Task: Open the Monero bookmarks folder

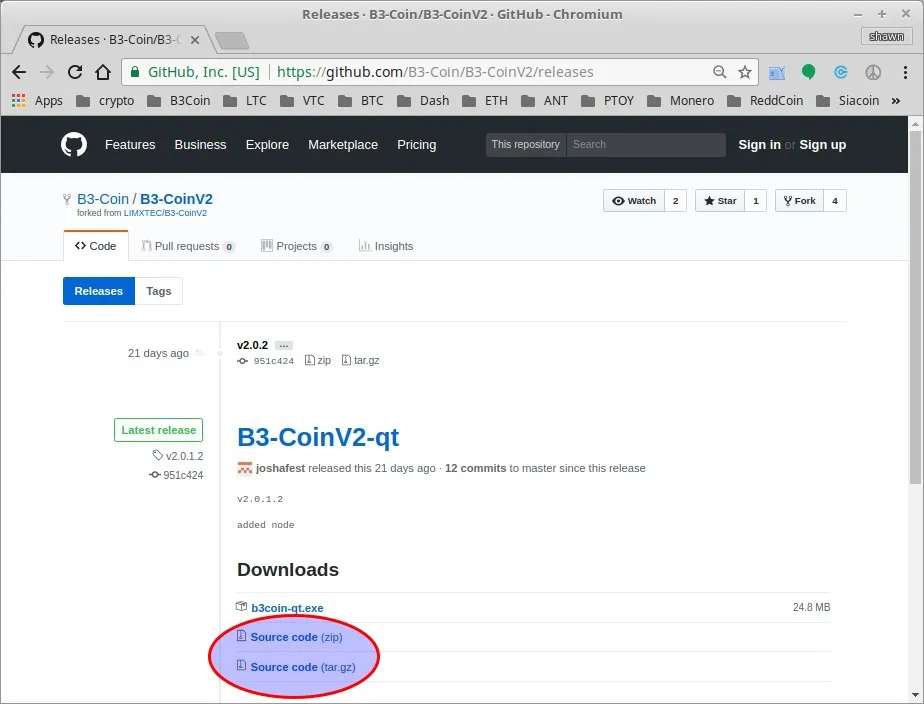Action: coord(681,101)
